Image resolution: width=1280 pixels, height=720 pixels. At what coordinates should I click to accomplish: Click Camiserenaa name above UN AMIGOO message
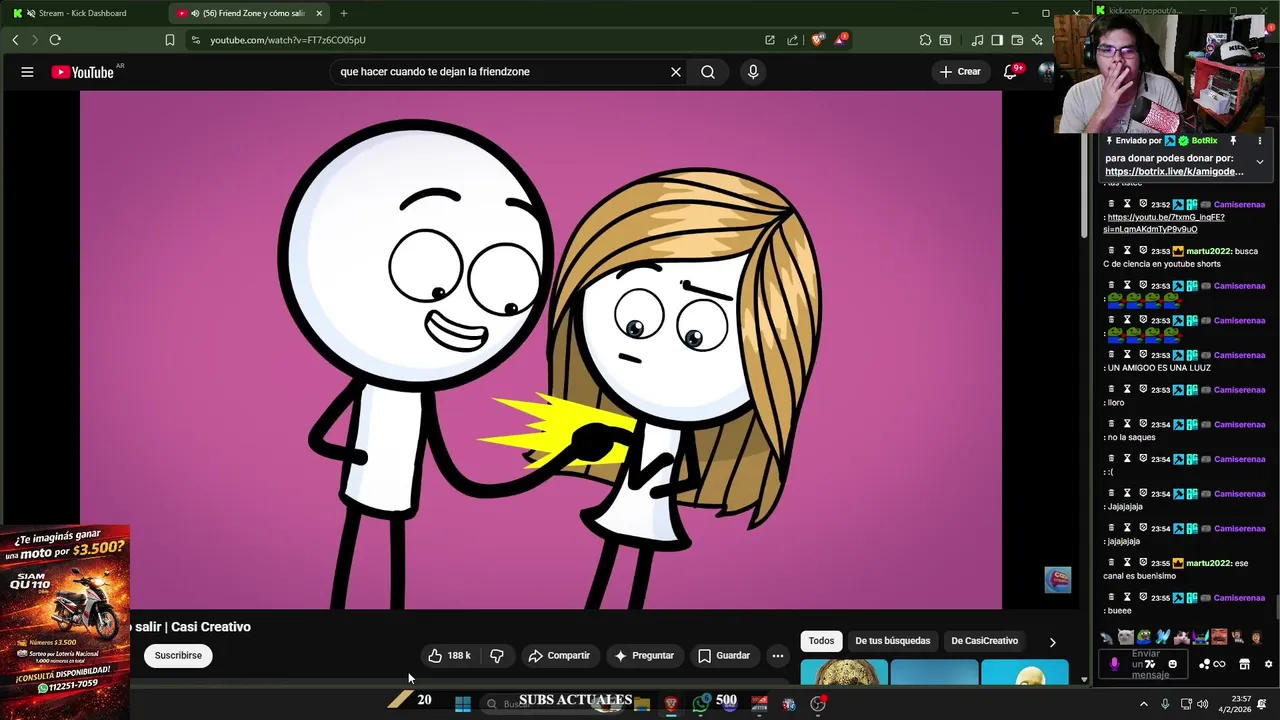click(1240, 355)
